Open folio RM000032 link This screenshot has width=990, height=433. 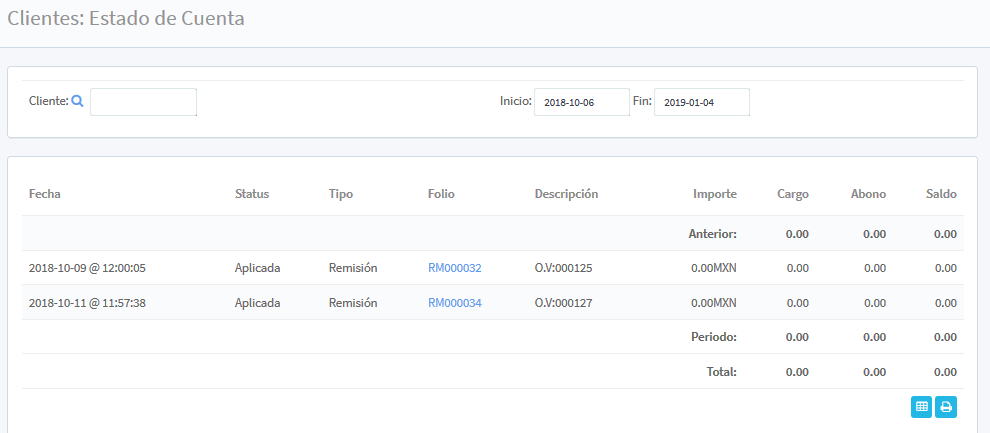click(454, 268)
